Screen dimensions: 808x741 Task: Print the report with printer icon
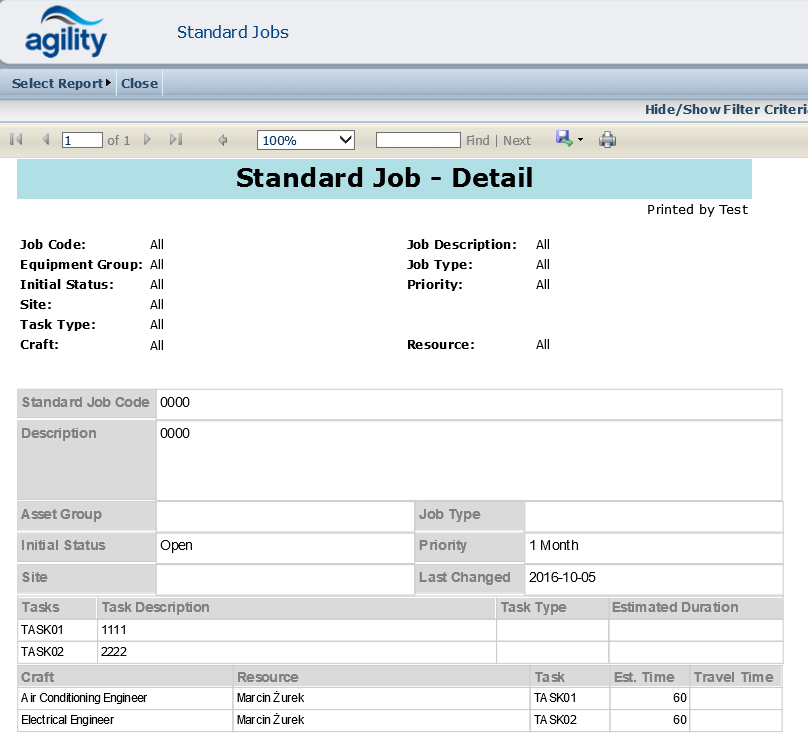(607, 140)
